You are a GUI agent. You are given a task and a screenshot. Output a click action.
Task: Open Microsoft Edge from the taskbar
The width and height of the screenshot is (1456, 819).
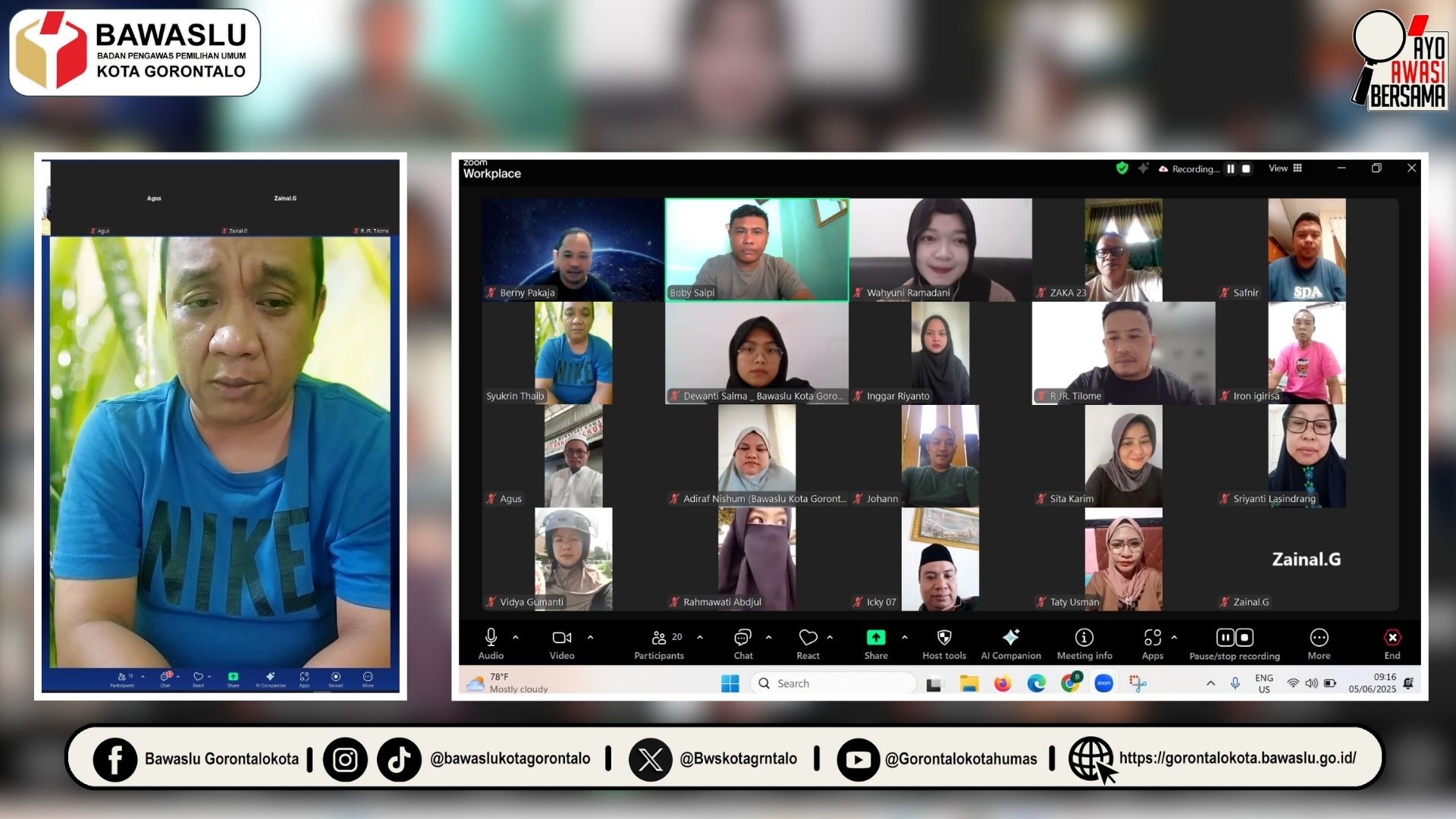[1036, 683]
